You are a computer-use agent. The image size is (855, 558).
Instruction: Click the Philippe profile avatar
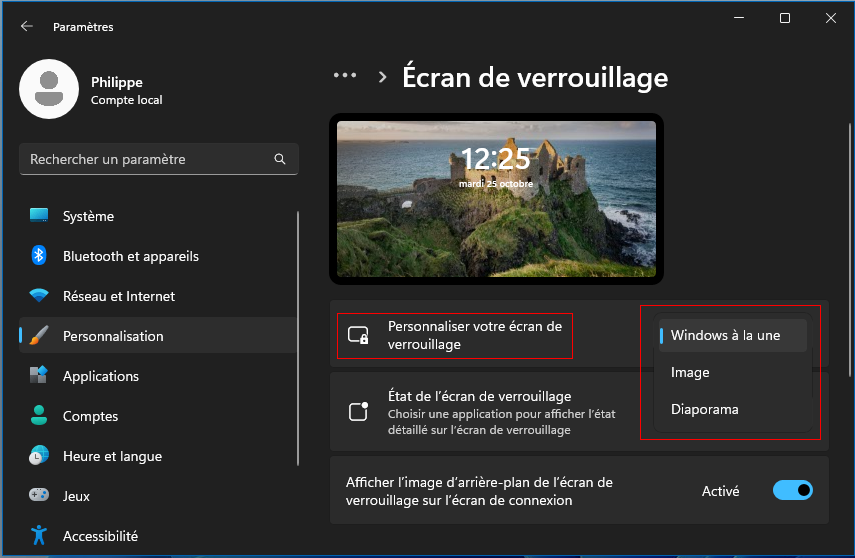[49, 89]
